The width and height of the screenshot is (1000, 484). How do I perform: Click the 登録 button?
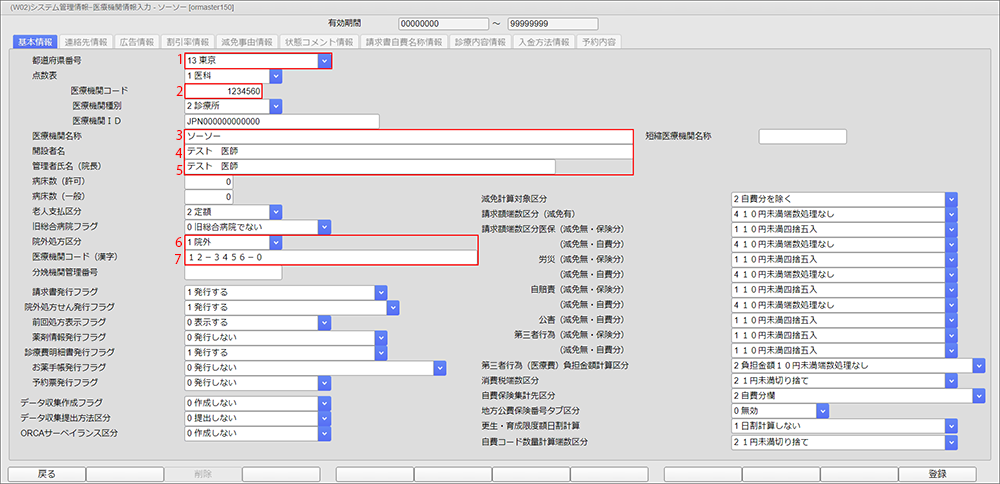(x=937, y=474)
